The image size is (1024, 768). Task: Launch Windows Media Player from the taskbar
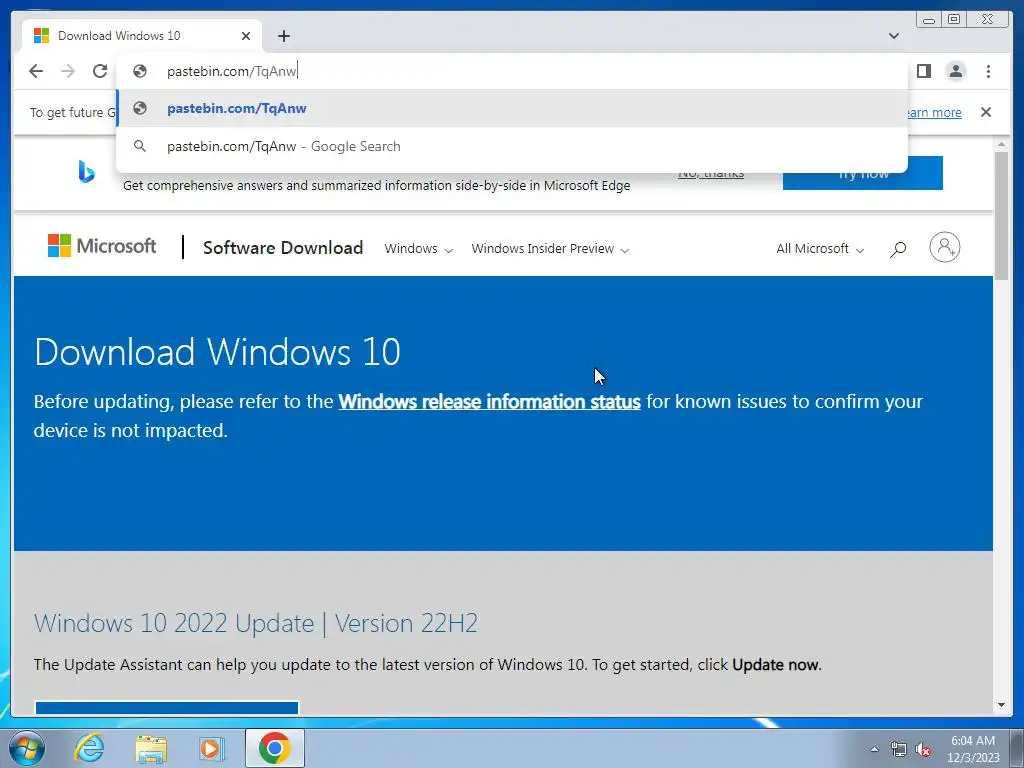tap(210, 749)
